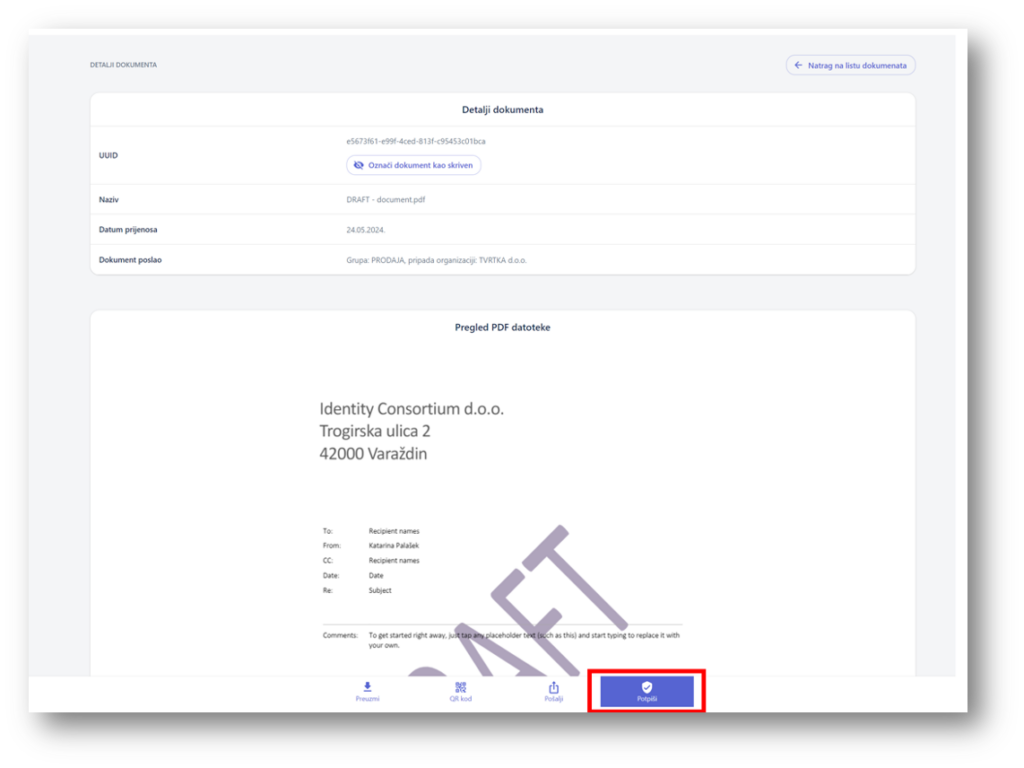Mark document as hidden via Označi button
Image resolution: width=1024 pixels, height=768 pixels.
click(413, 165)
